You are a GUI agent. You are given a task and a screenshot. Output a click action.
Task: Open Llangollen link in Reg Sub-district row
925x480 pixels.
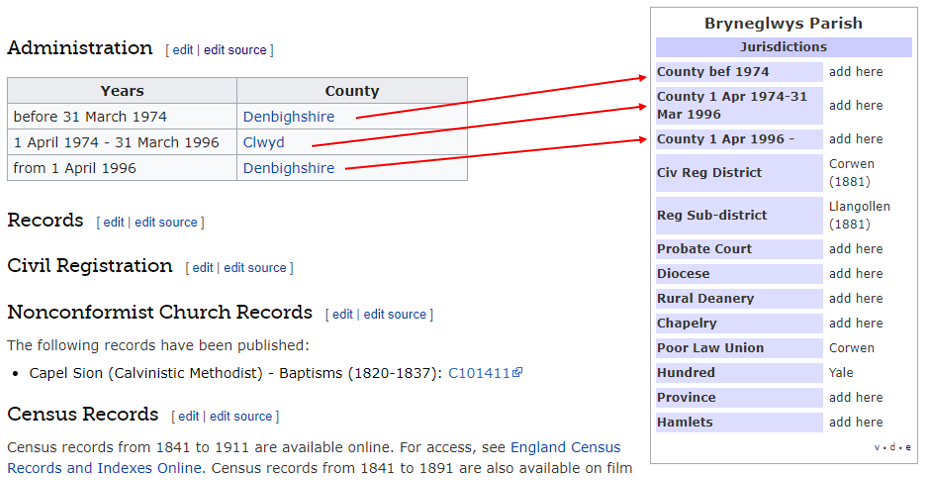(859, 206)
